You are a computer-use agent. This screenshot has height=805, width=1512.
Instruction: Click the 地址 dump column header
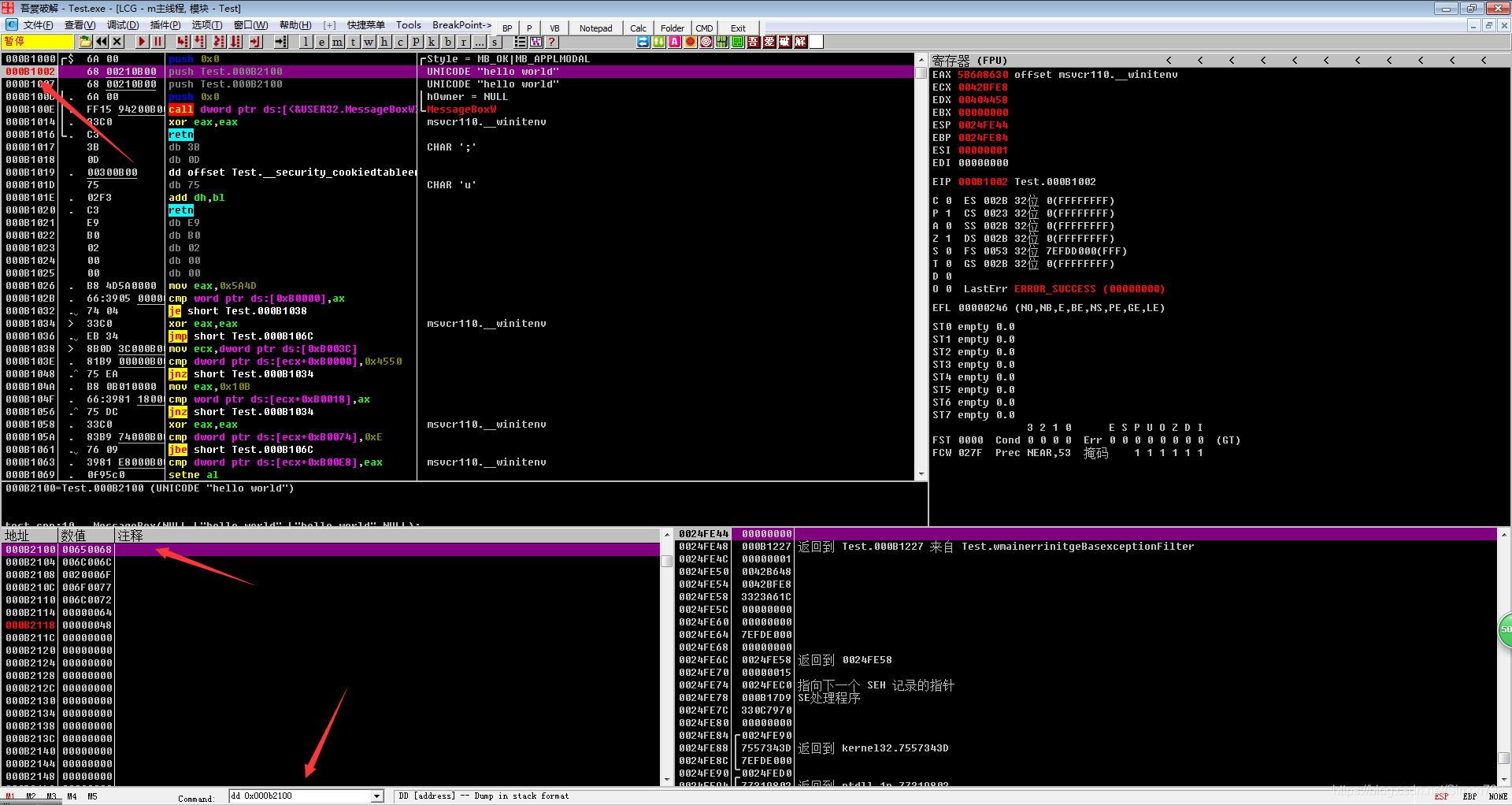pyautogui.click(x=30, y=536)
